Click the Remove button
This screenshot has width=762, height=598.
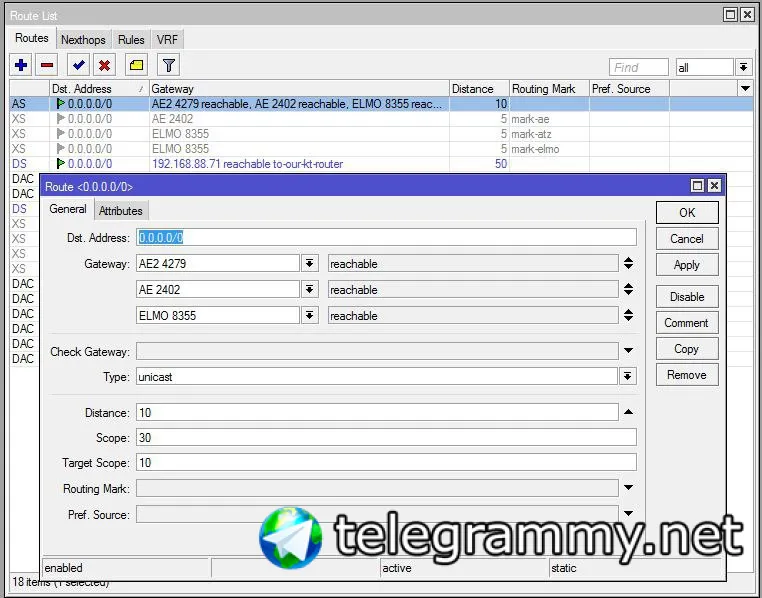tap(687, 375)
